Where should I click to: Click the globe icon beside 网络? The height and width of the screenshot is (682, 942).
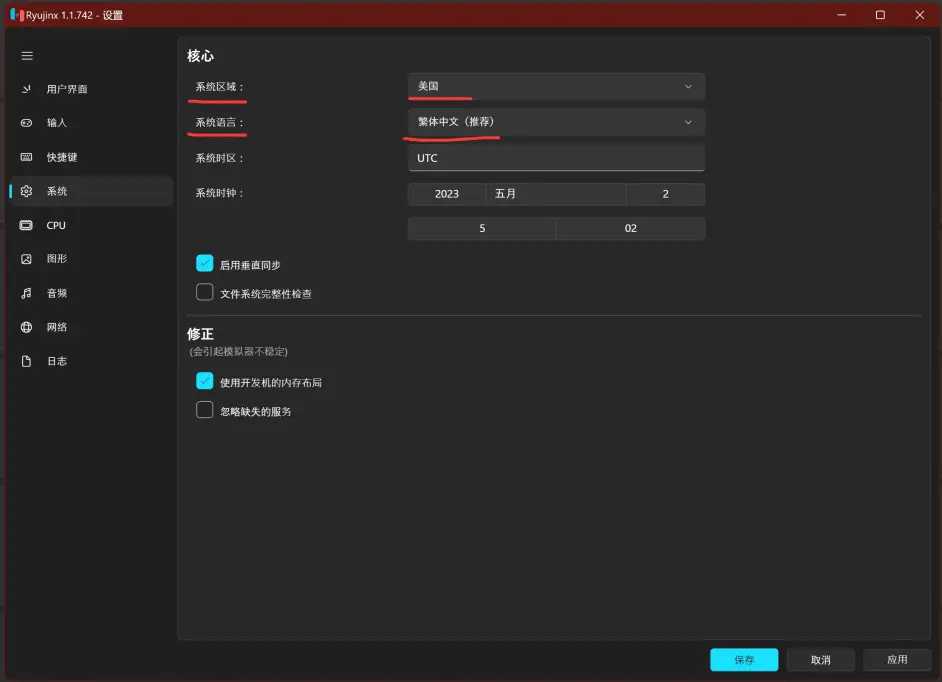26,327
